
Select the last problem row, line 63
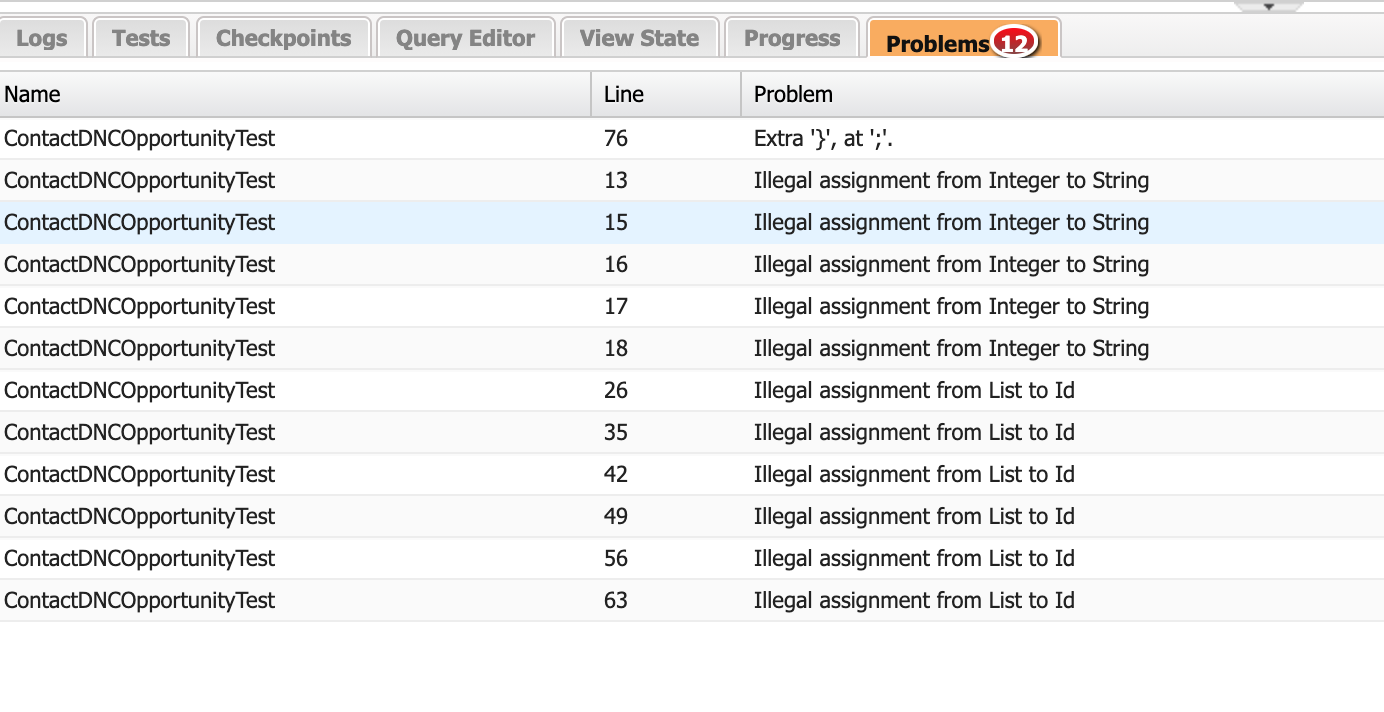click(913, 601)
